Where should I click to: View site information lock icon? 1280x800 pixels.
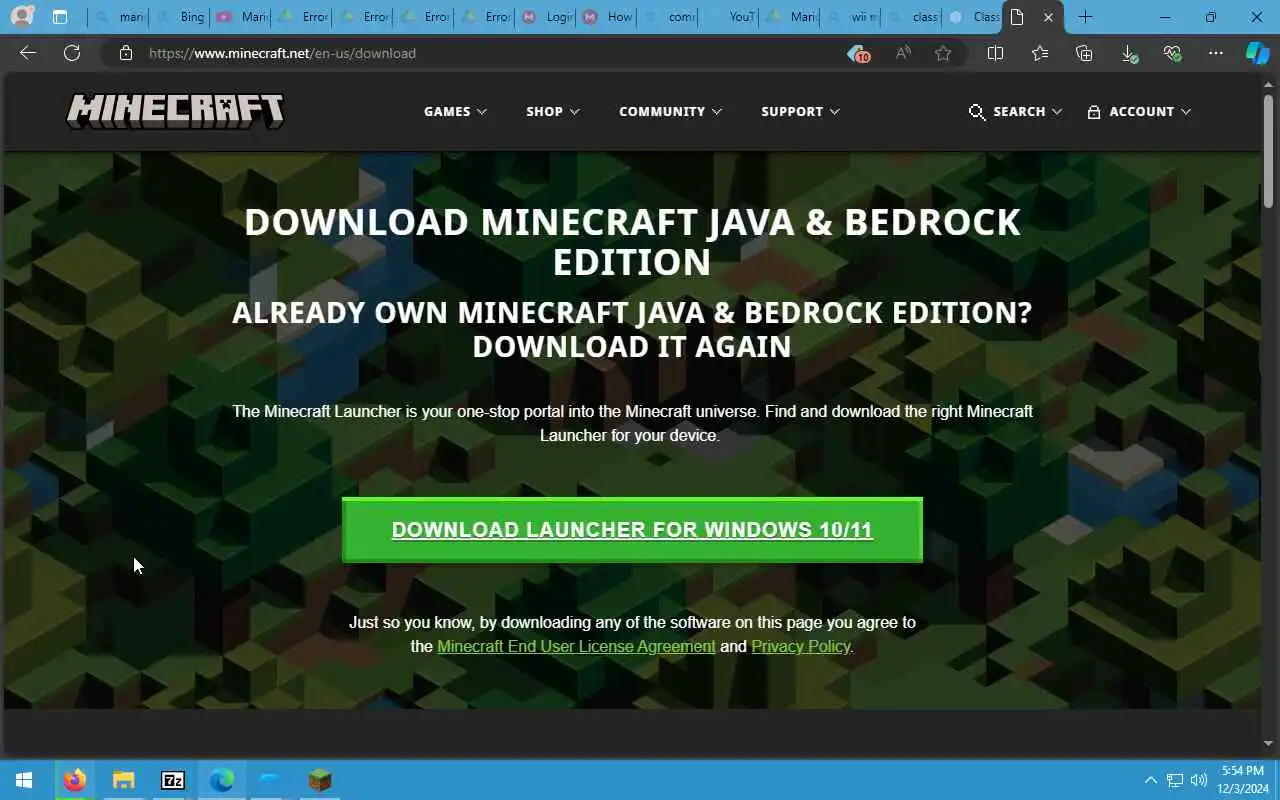125,53
